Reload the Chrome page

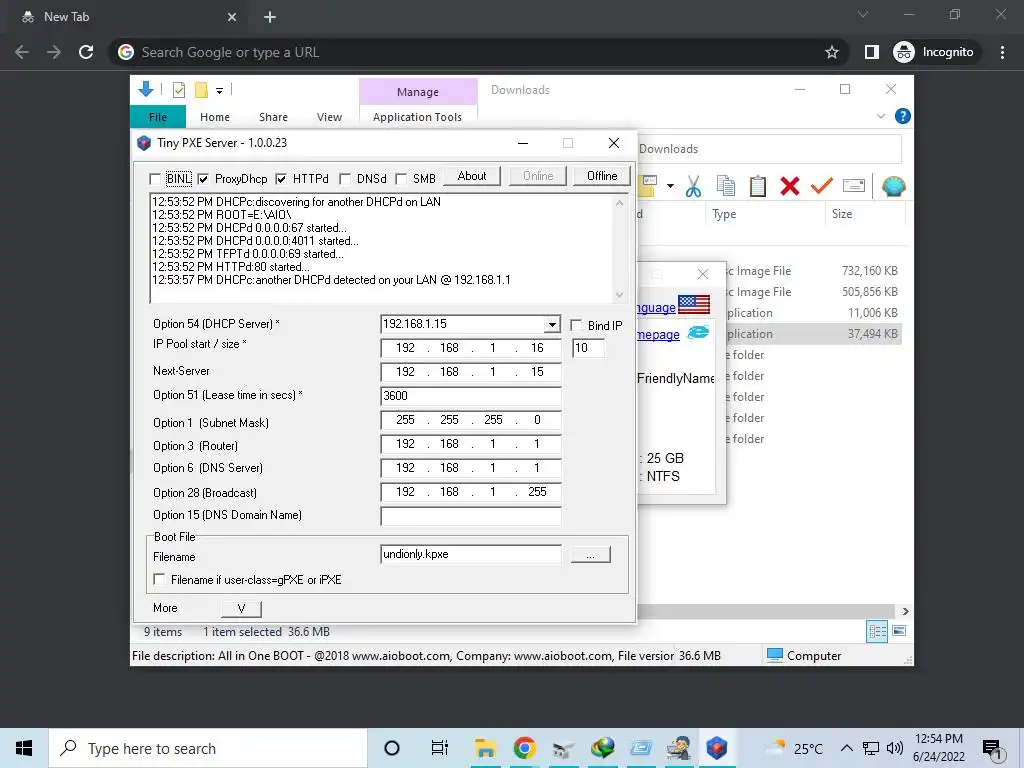(86, 52)
